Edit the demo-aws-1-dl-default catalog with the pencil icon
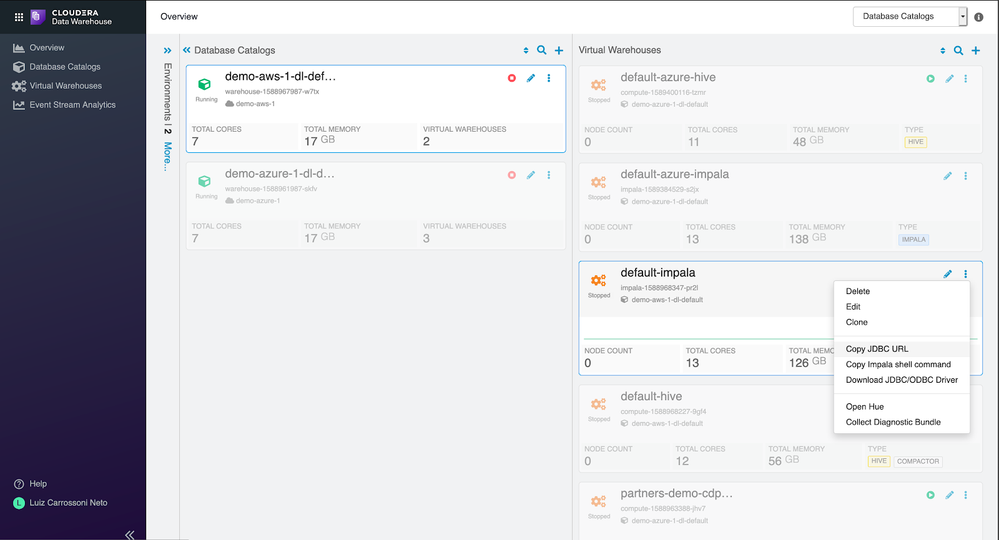Viewport: 999px width, 540px height. pyautogui.click(x=531, y=78)
